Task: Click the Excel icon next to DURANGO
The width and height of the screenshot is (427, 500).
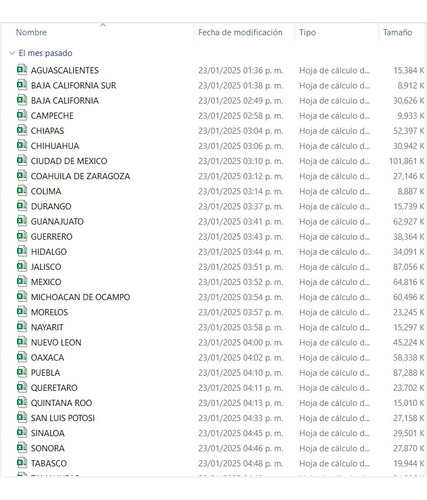Action: (x=22, y=206)
